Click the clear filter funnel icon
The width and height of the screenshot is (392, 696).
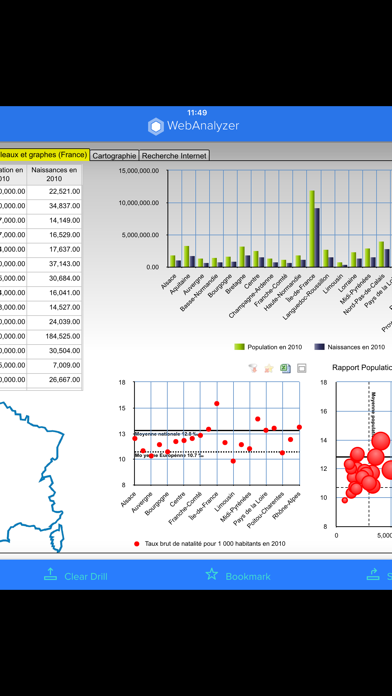(253, 368)
